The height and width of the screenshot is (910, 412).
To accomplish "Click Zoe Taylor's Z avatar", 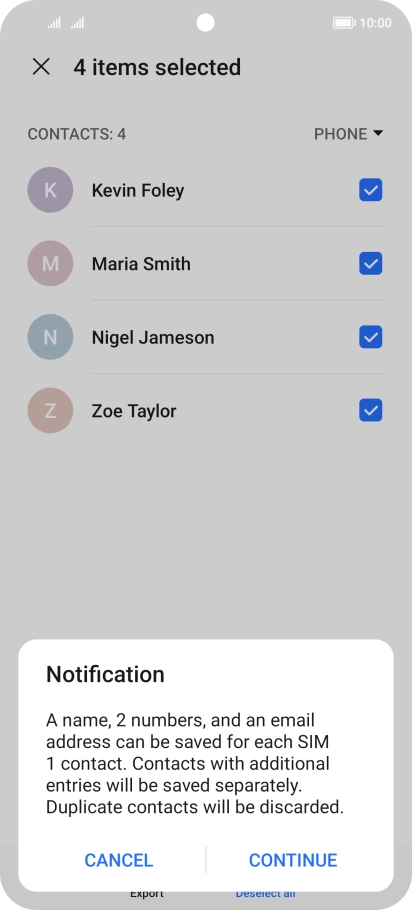I will [x=50, y=411].
